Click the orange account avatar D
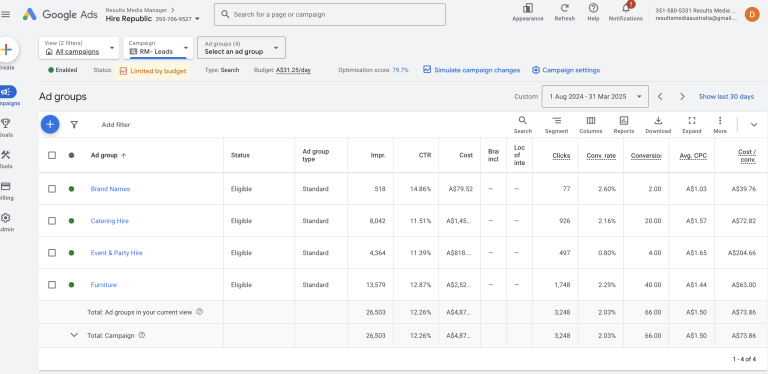Image resolution: width=768 pixels, height=374 pixels. (752, 14)
